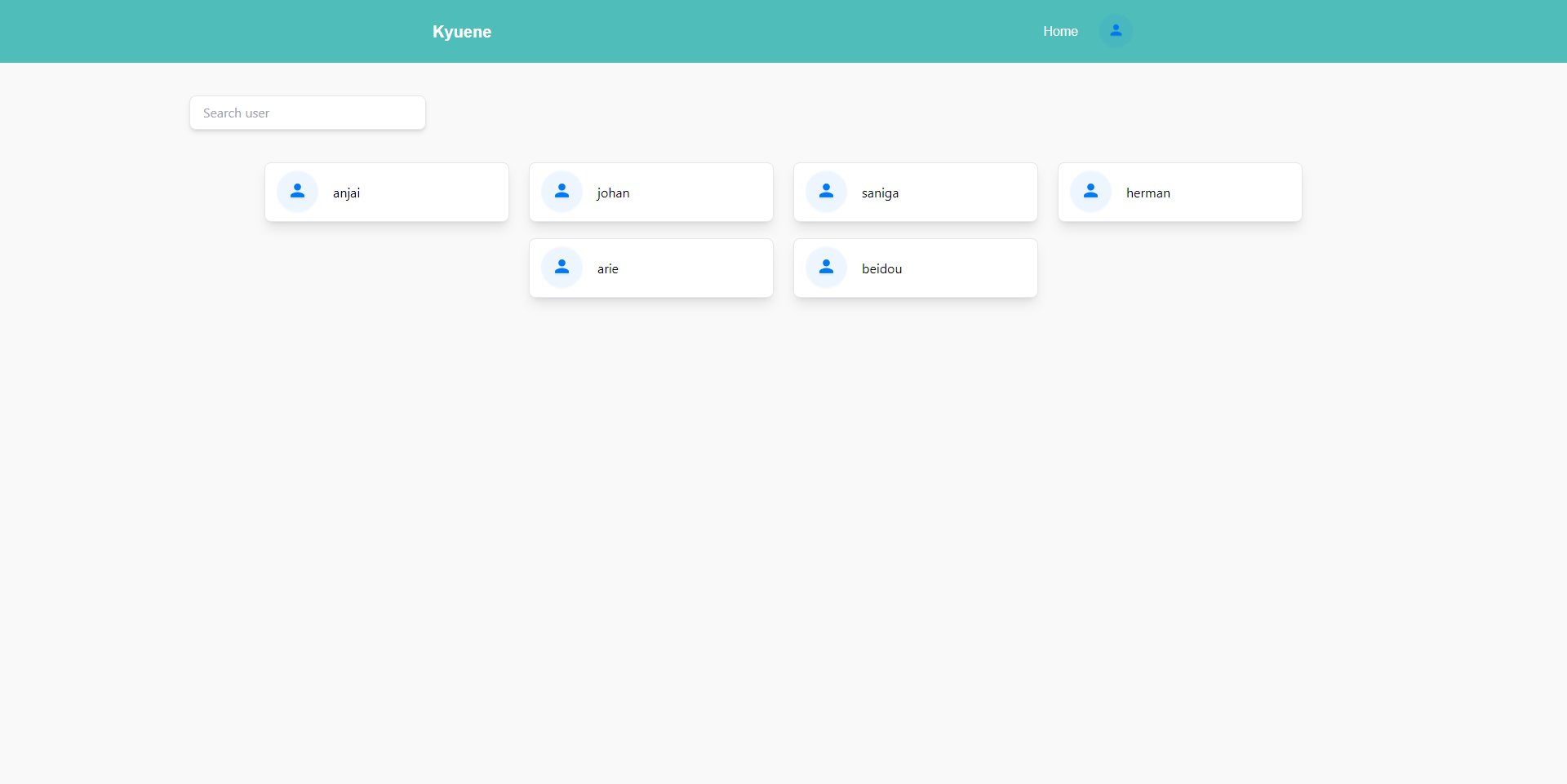The height and width of the screenshot is (784, 1567).
Task: Select the username text arie
Action: (x=608, y=269)
